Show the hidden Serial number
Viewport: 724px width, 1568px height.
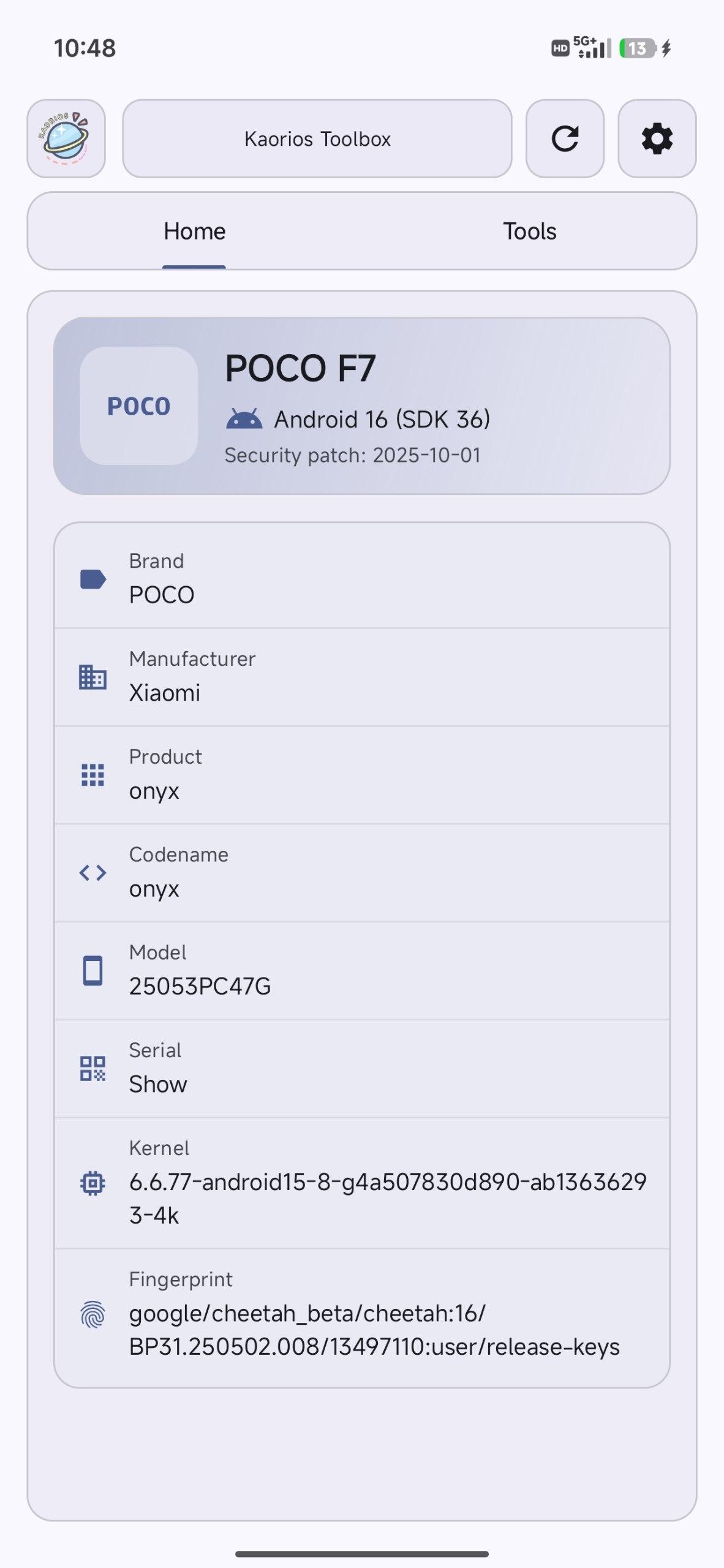(x=158, y=1085)
